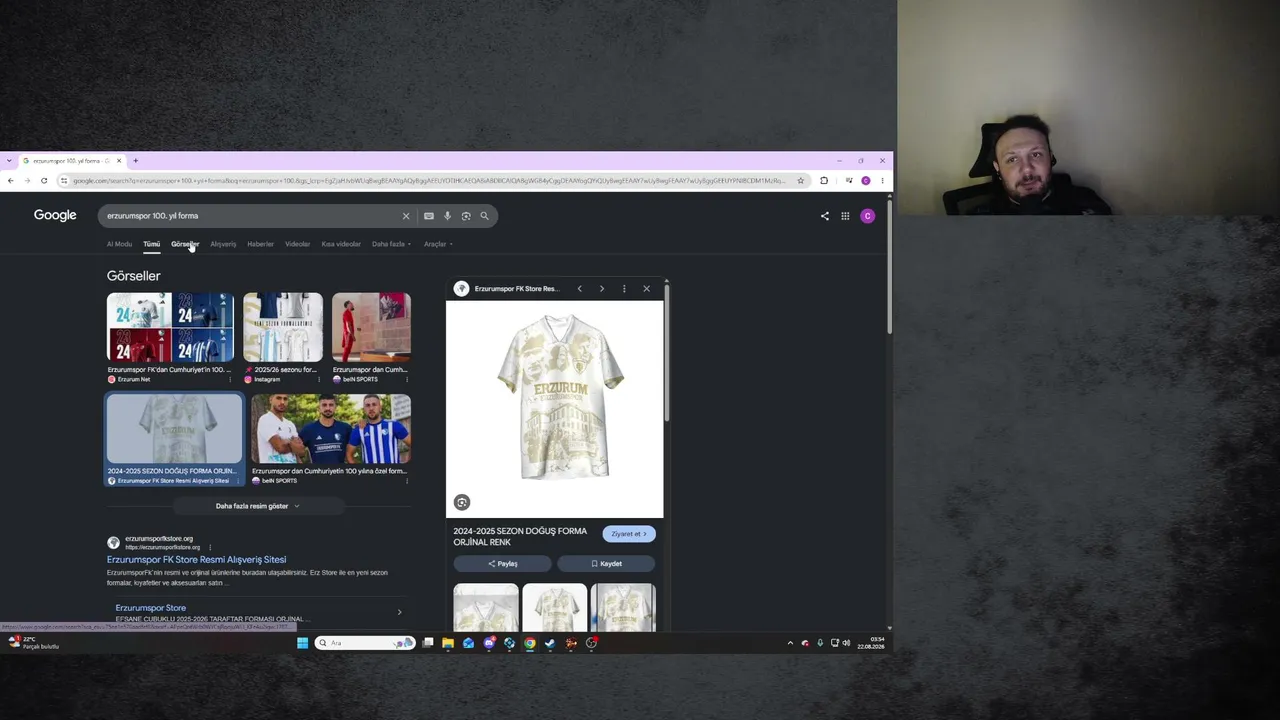Open File Explorer from the taskbar

pyautogui.click(x=448, y=643)
